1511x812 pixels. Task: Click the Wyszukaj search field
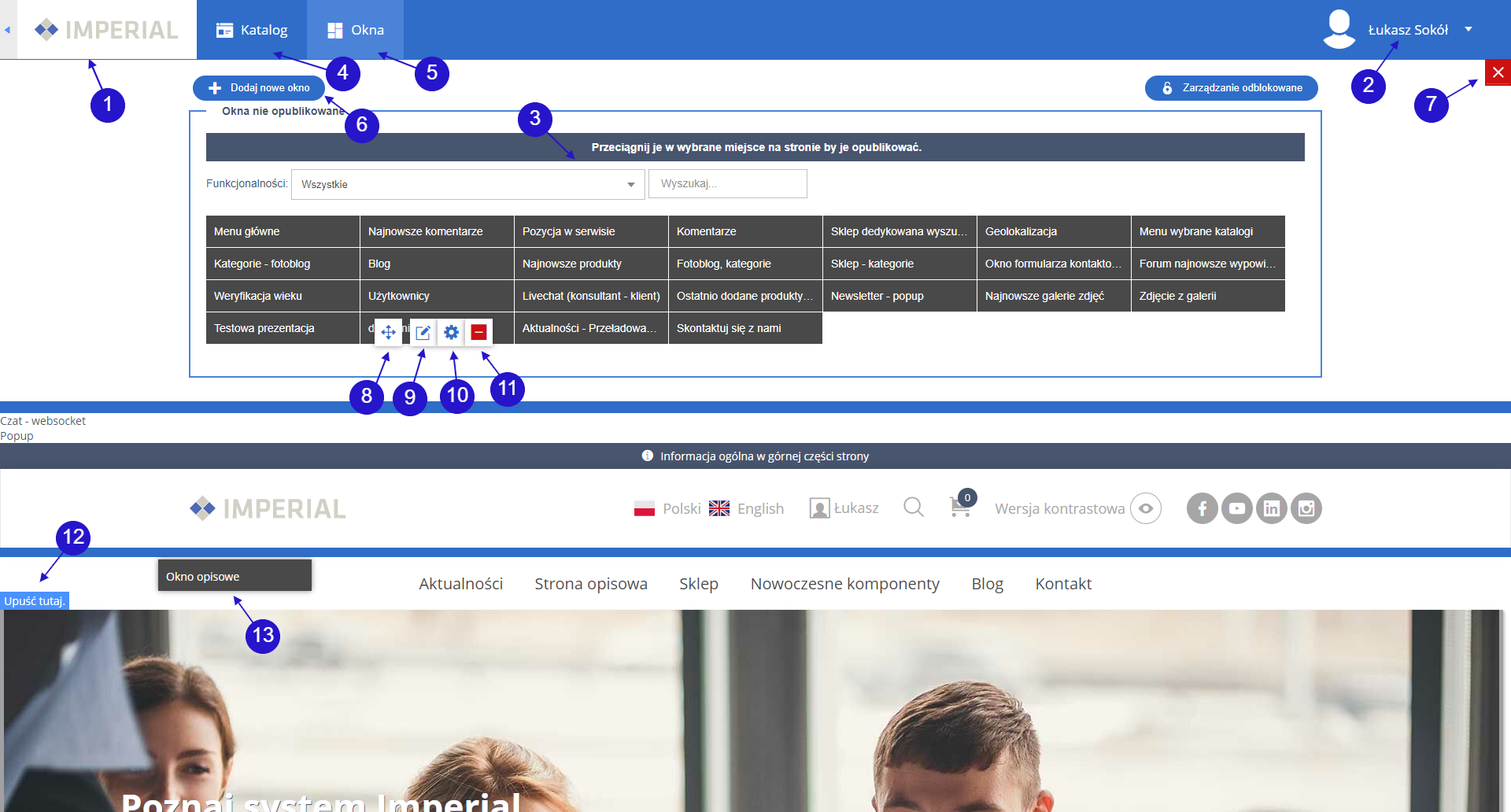727,183
